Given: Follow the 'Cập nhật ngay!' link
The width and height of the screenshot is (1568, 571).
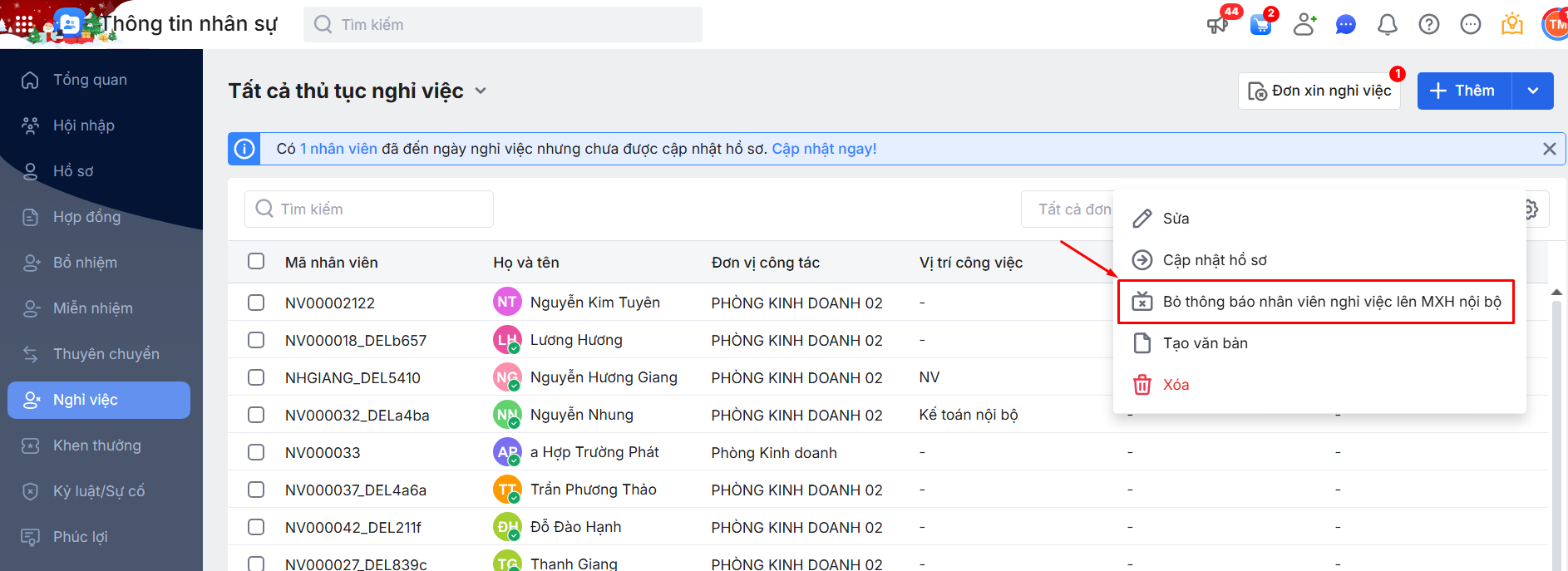Looking at the screenshot, I should [x=824, y=149].
